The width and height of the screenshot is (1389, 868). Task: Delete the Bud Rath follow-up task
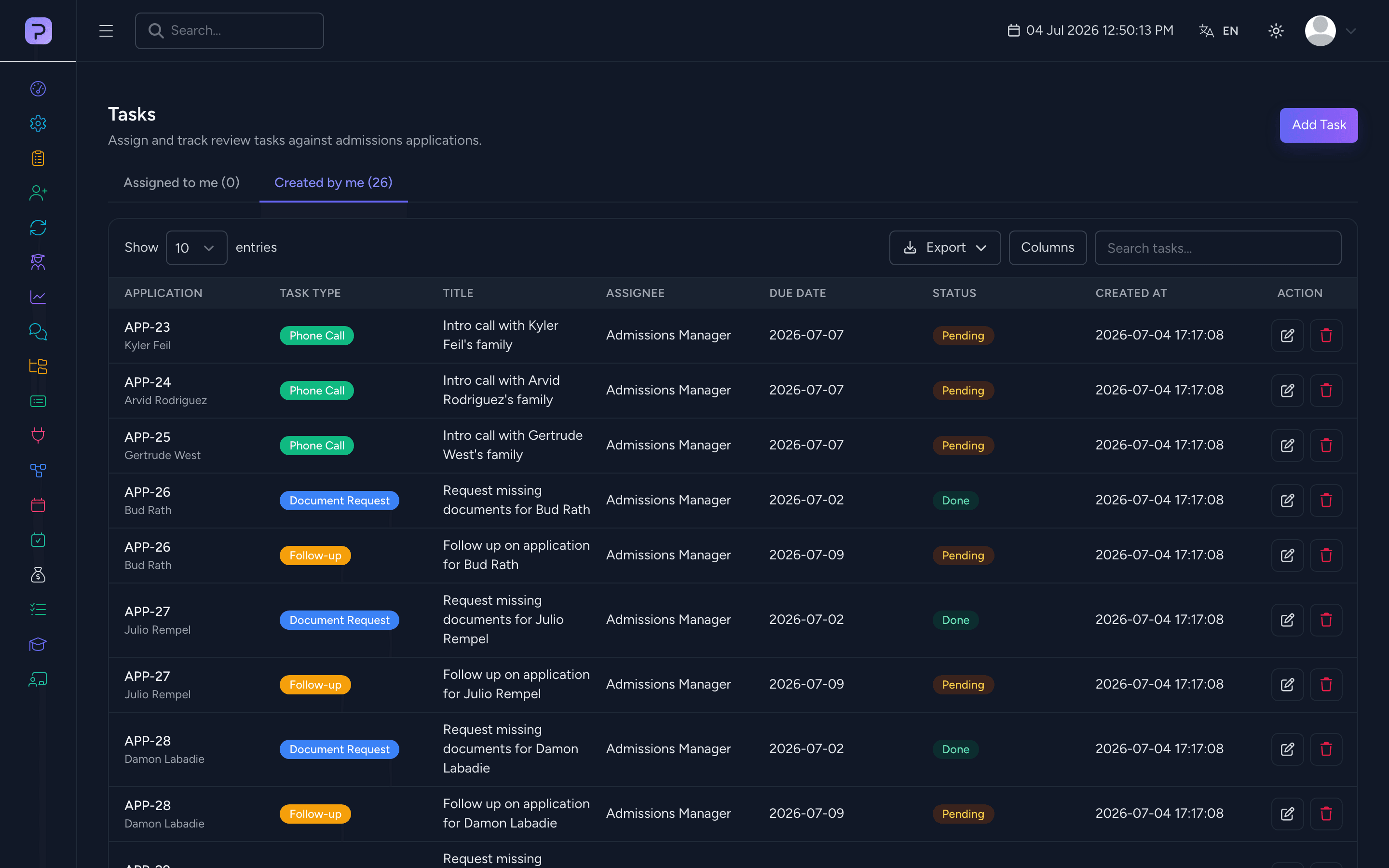click(1326, 556)
